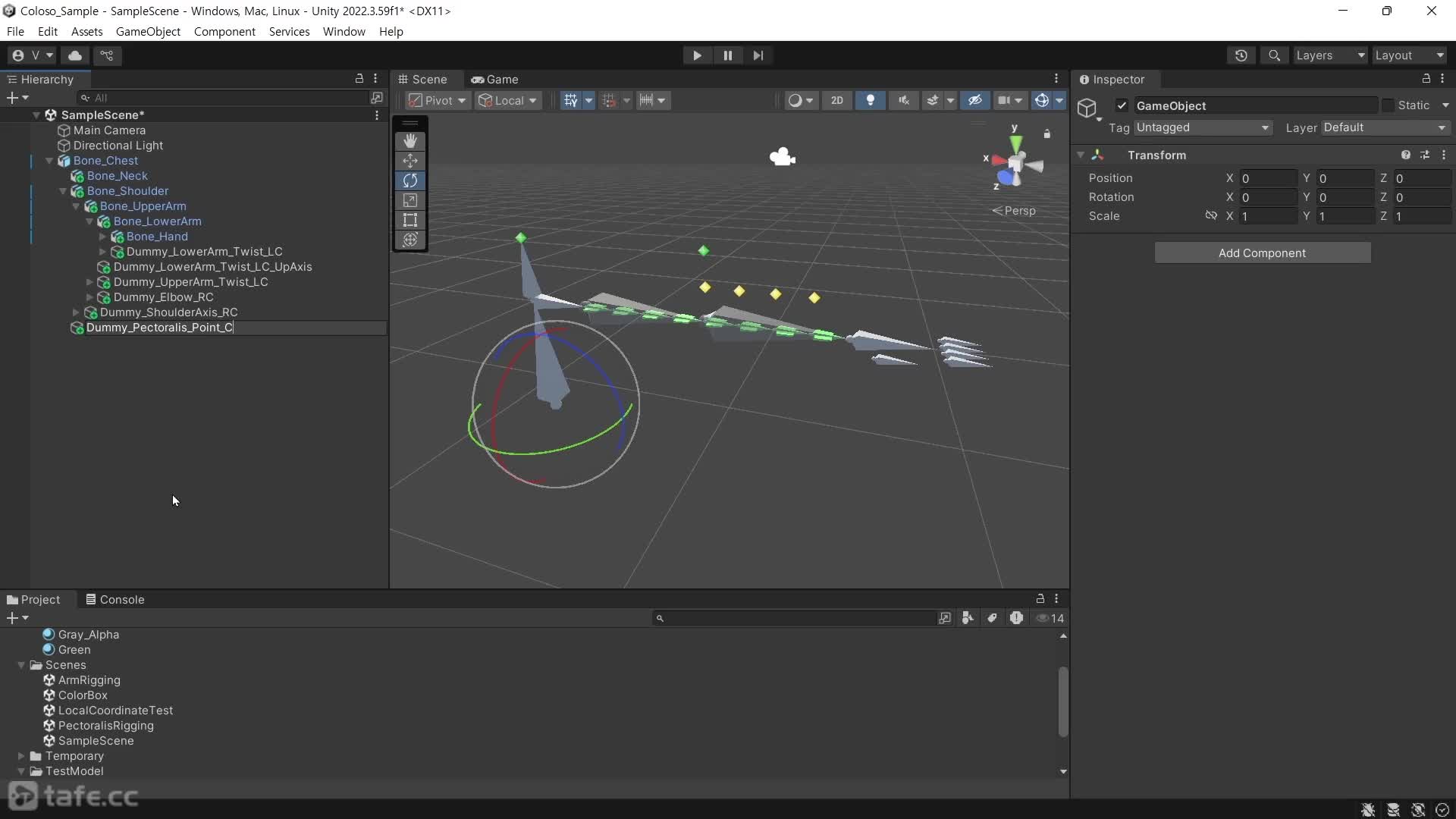The height and width of the screenshot is (819, 1456).
Task: Select the Scale tool
Action: click(x=410, y=200)
